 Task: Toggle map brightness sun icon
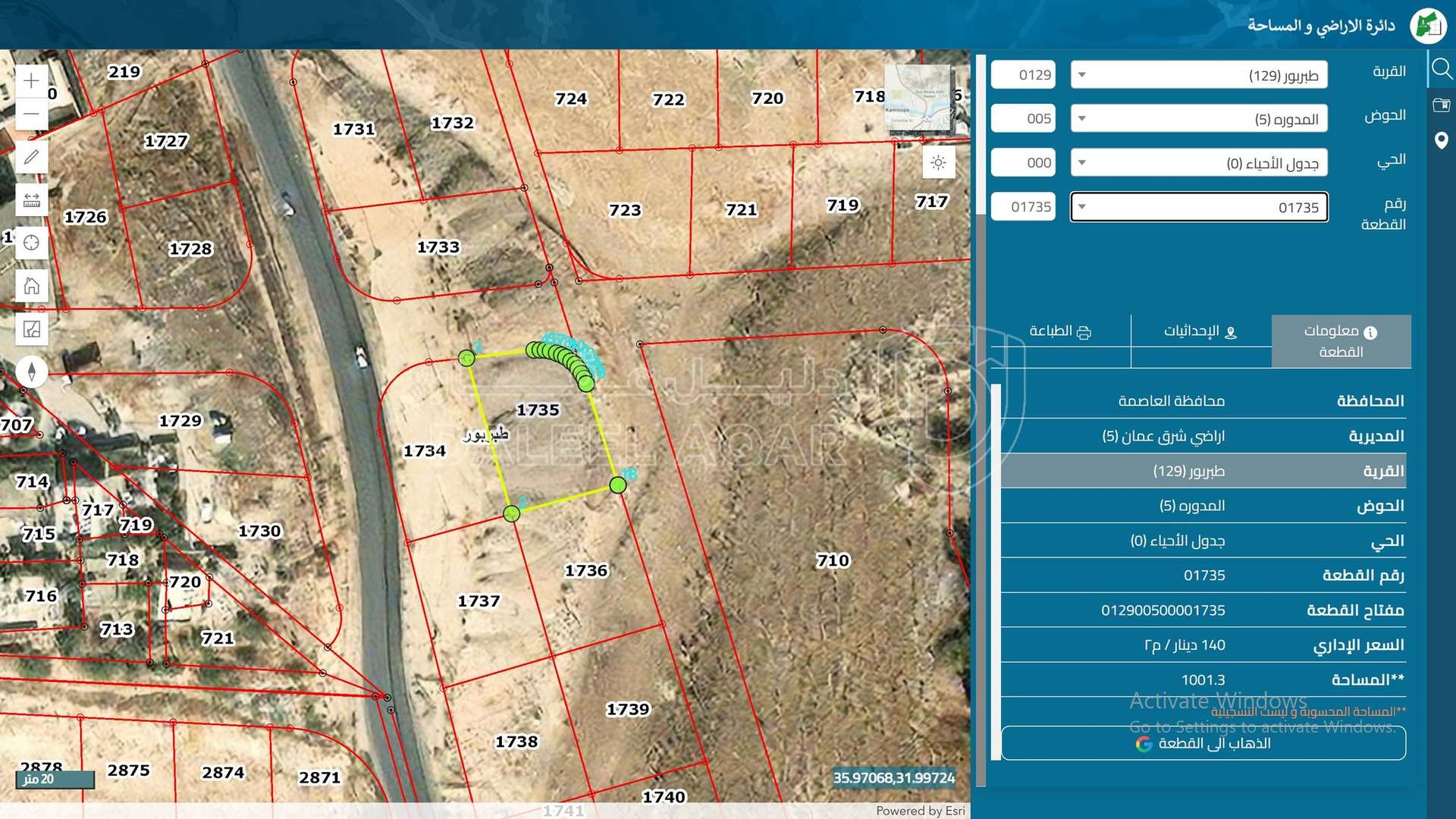(x=938, y=163)
